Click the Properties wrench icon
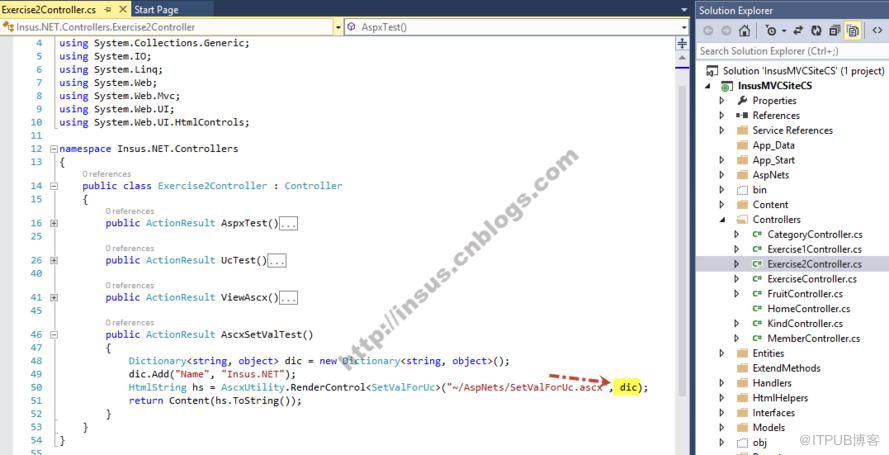This screenshot has width=889, height=455. pos(742,100)
